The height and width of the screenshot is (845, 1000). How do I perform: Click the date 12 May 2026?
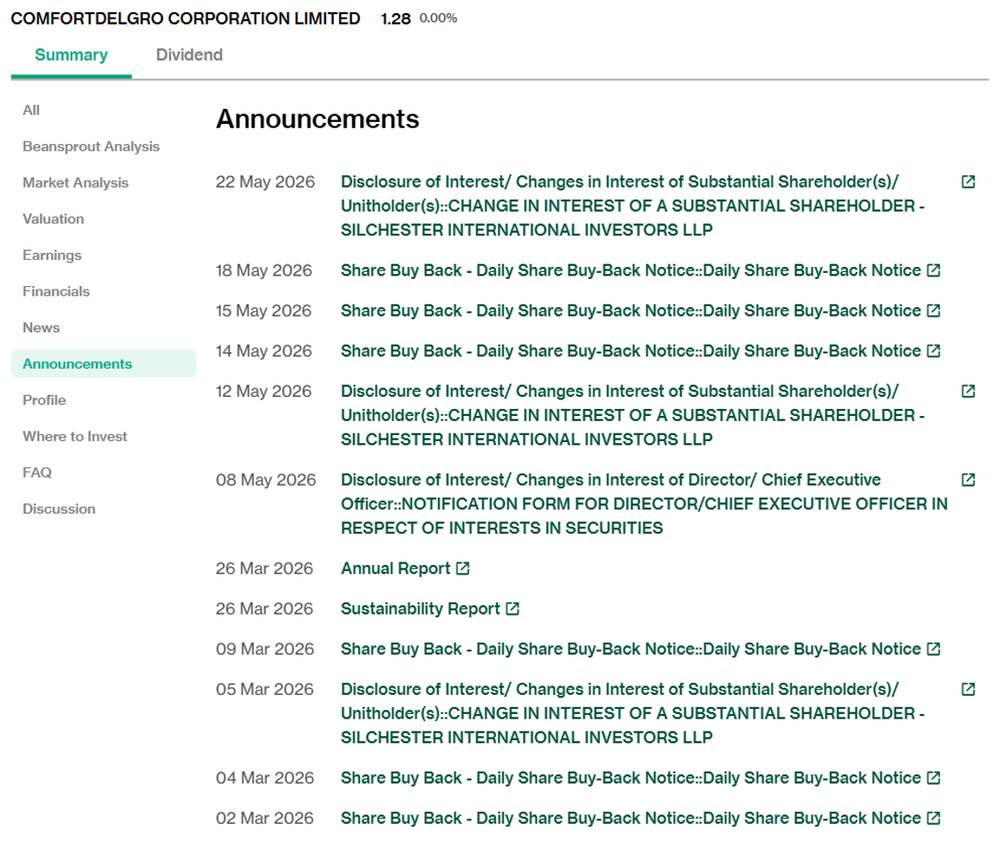coord(264,391)
